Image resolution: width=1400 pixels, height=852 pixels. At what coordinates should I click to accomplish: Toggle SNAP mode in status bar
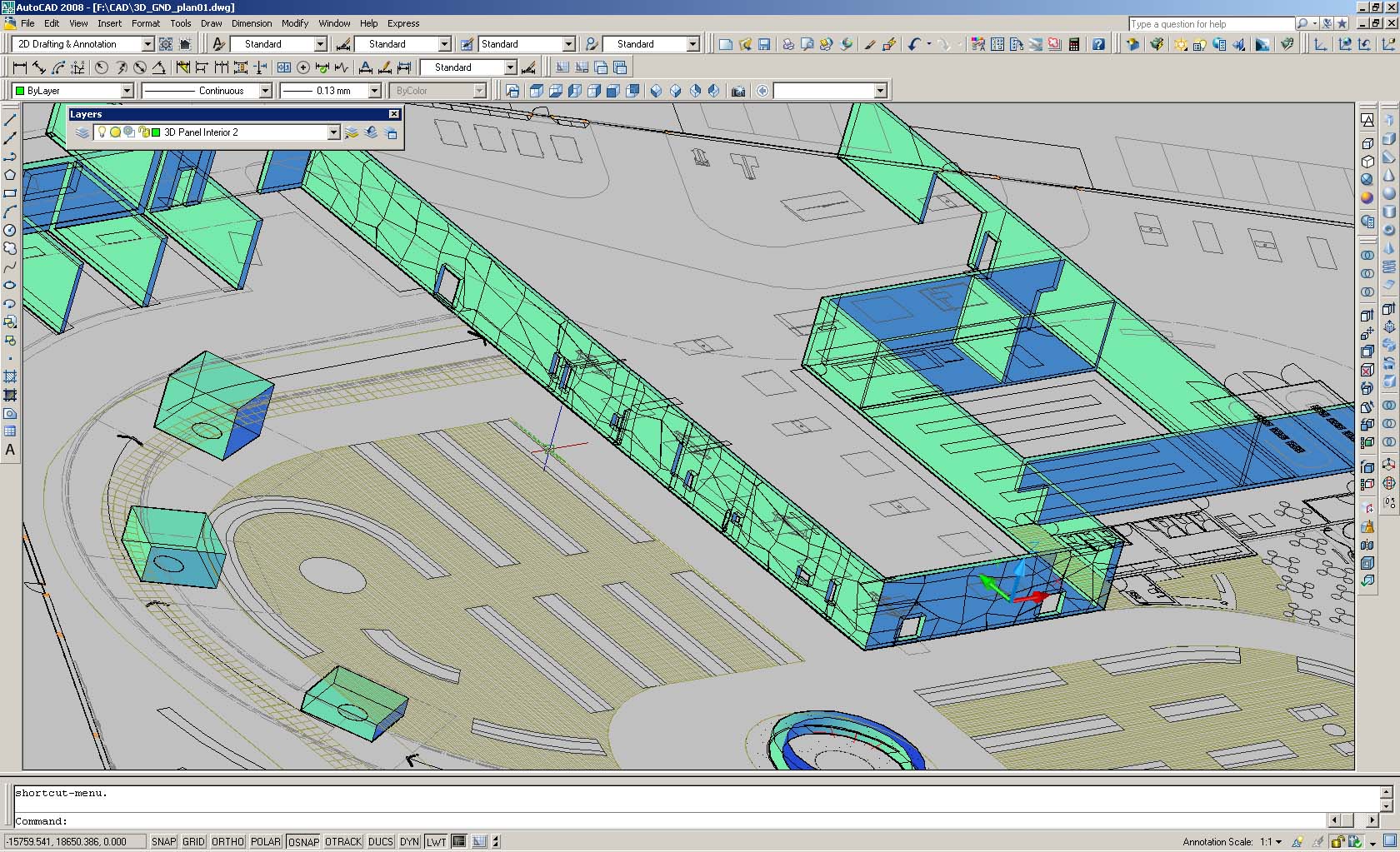[163, 842]
